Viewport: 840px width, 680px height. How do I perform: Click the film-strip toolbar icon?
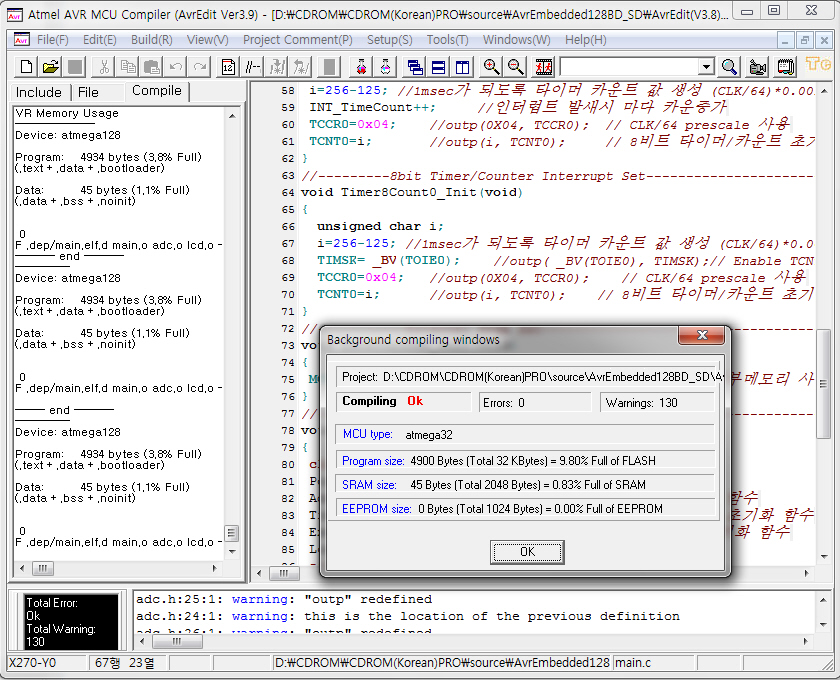tap(544, 67)
